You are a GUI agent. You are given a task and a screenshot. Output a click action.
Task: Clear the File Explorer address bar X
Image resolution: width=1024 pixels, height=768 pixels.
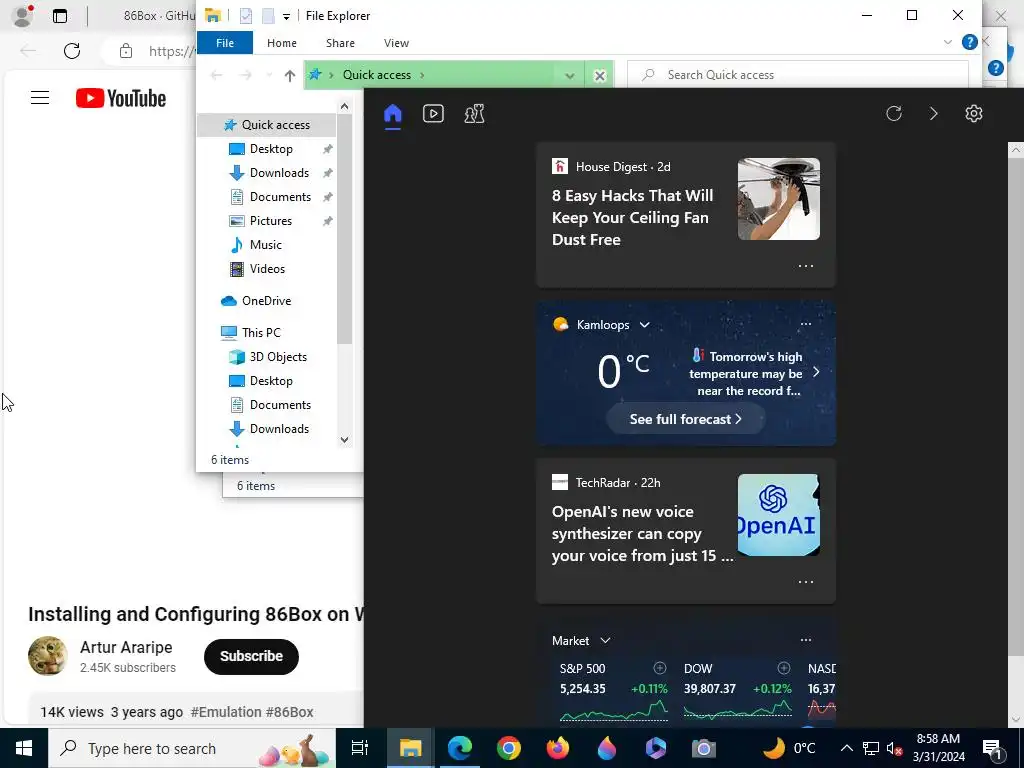tap(600, 76)
